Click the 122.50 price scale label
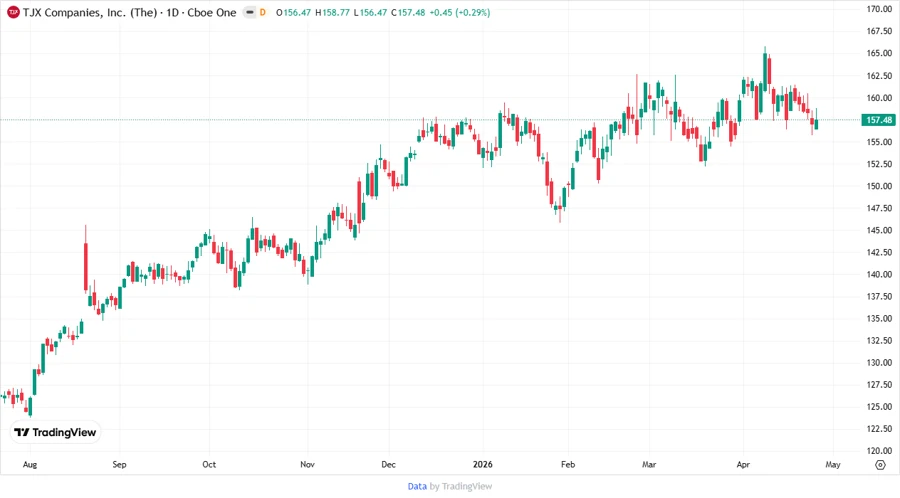Viewport: 900px width, 498px height. [x=879, y=429]
